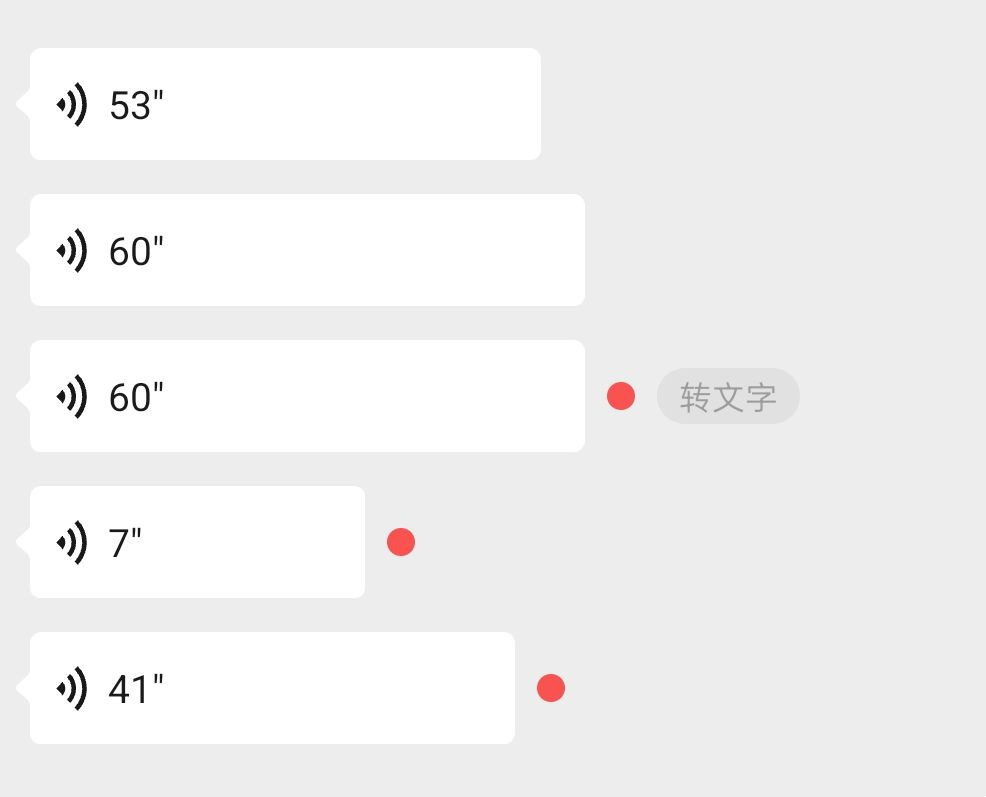Select the 53" duration label
Screen dimensions: 986x797
[x=136, y=104]
